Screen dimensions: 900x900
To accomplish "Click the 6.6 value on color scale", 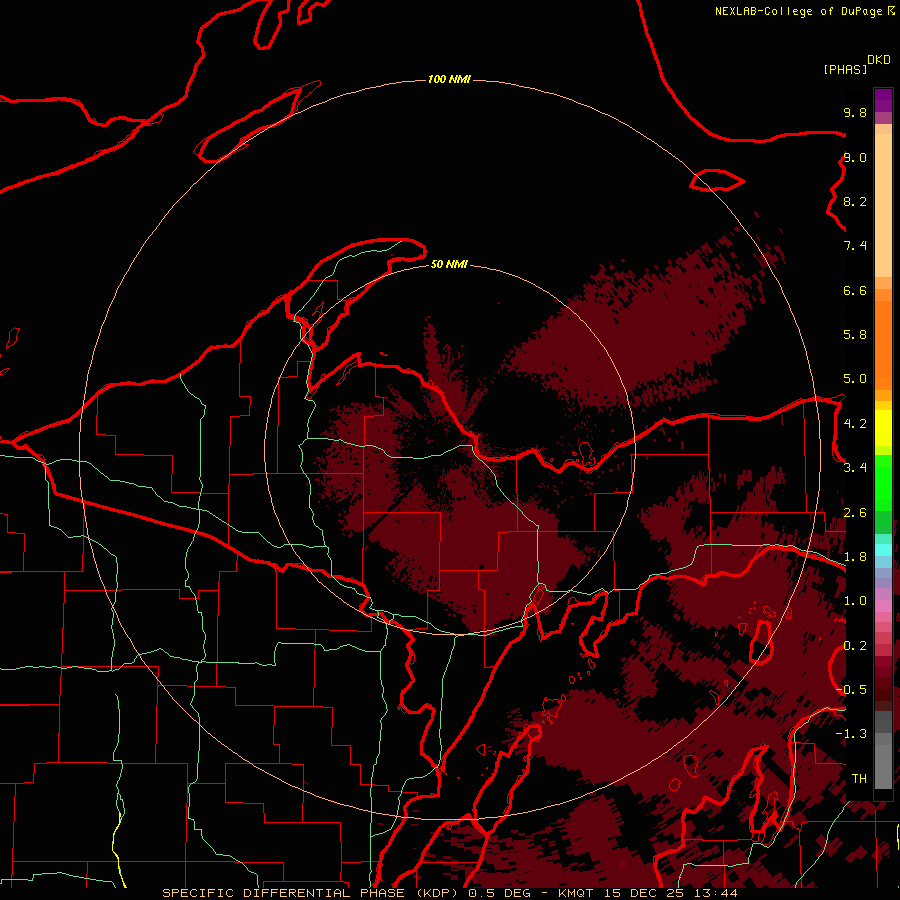I will click(x=855, y=290).
